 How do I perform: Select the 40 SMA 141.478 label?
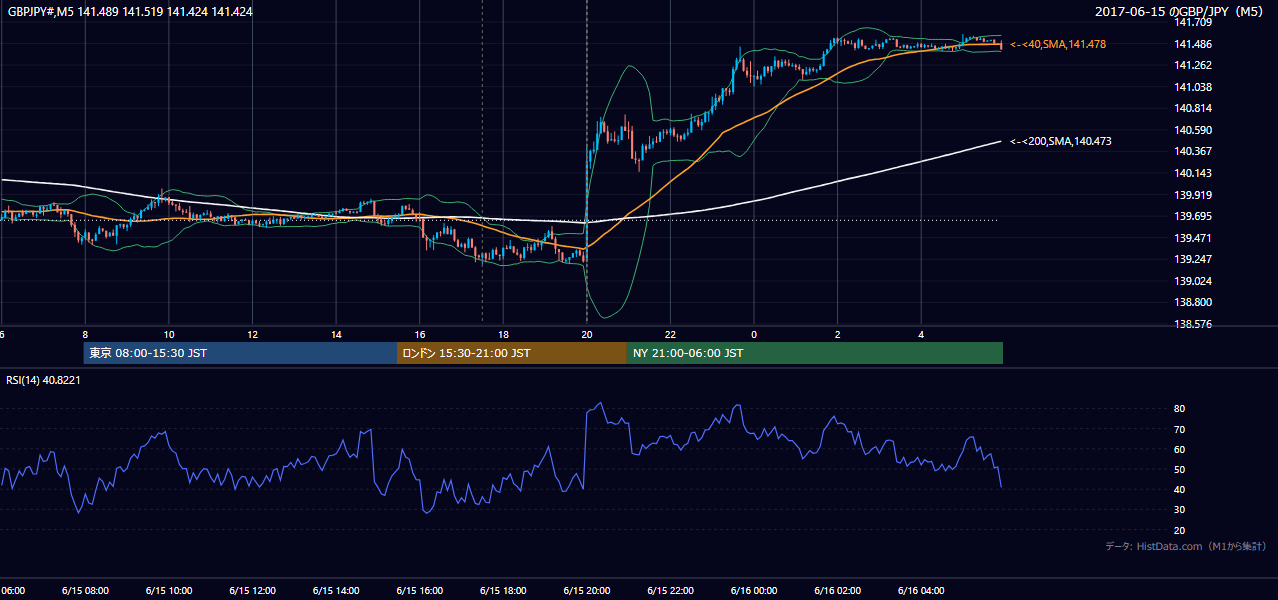(1058, 44)
